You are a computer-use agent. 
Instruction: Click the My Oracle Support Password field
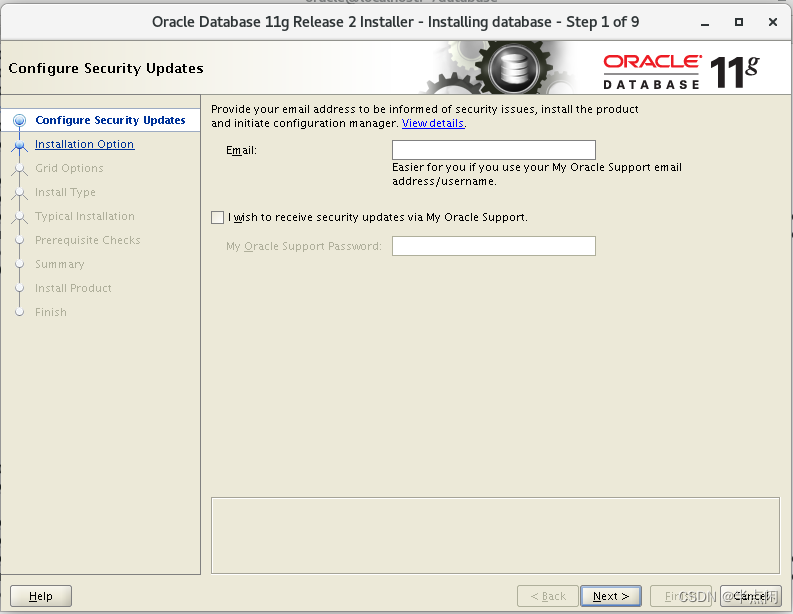tap(494, 246)
